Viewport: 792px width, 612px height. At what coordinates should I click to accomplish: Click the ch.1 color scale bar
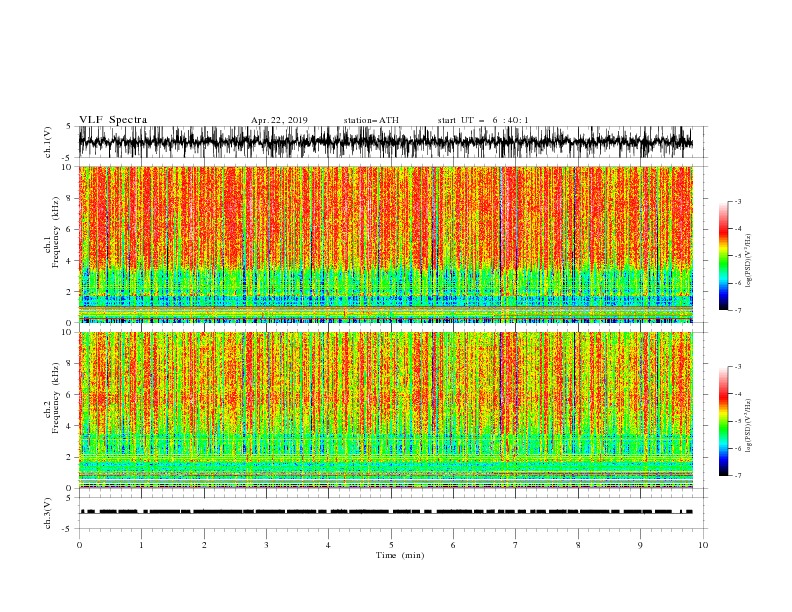click(x=723, y=256)
